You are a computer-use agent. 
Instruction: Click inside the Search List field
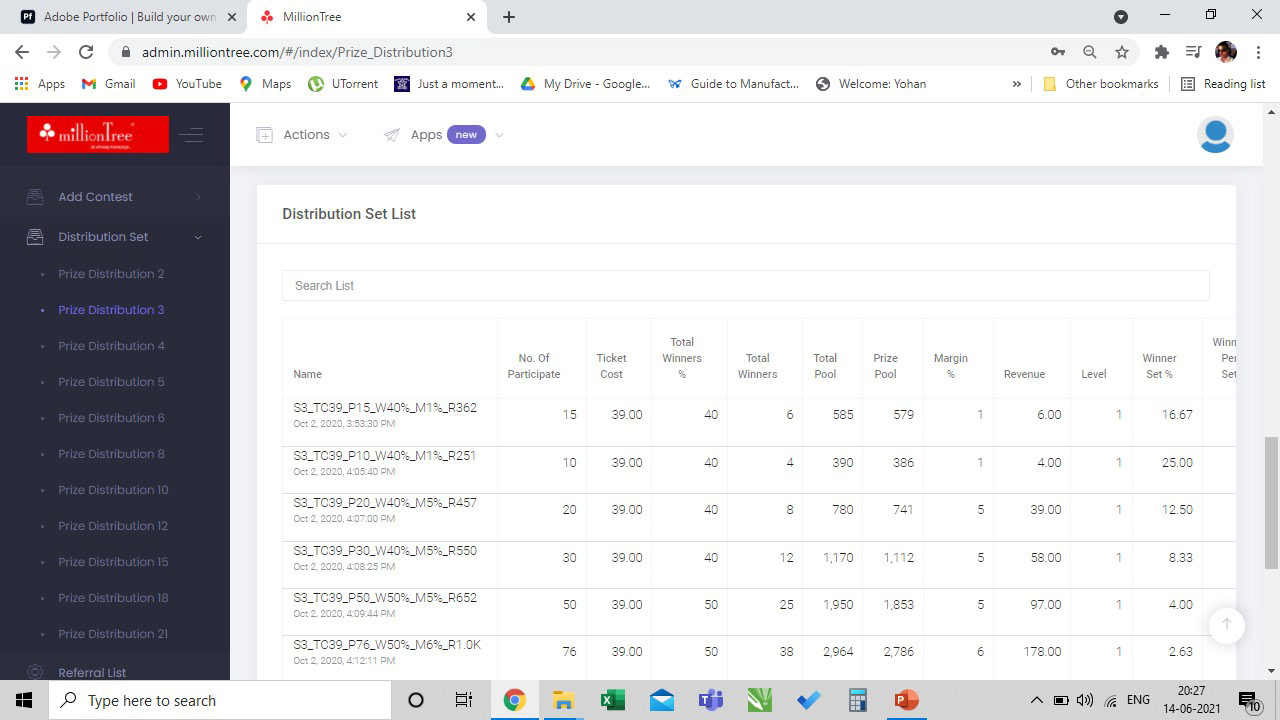[x=746, y=285]
